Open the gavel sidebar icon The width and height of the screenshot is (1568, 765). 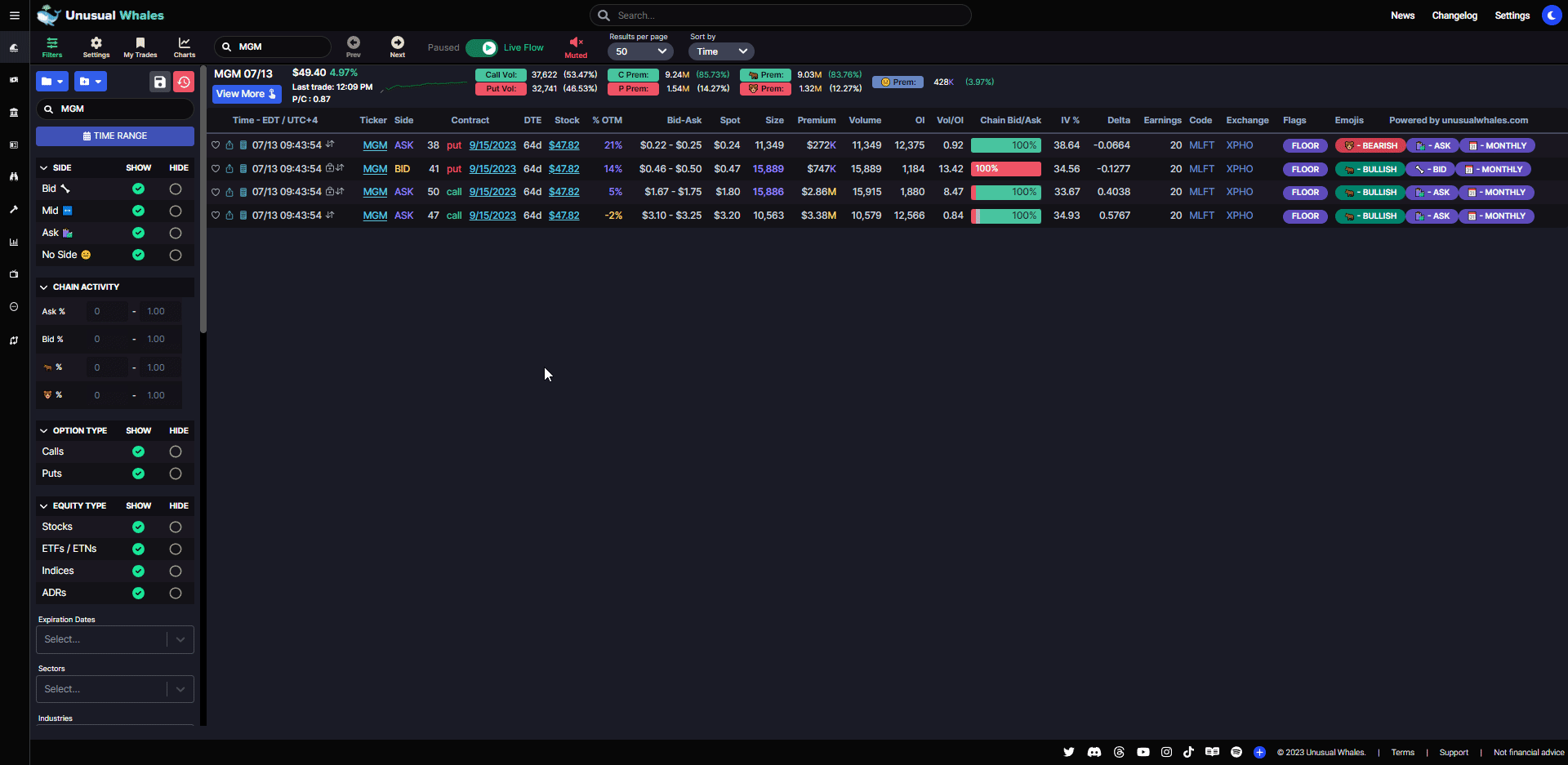pyautogui.click(x=14, y=210)
